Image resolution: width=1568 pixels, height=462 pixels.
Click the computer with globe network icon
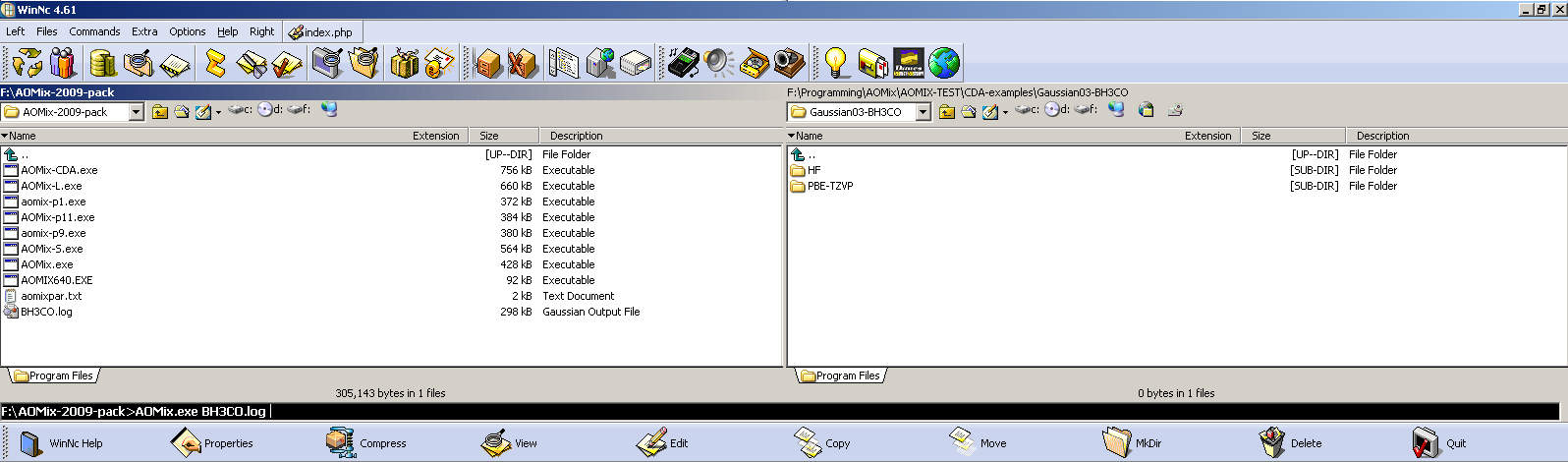[x=600, y=63]
